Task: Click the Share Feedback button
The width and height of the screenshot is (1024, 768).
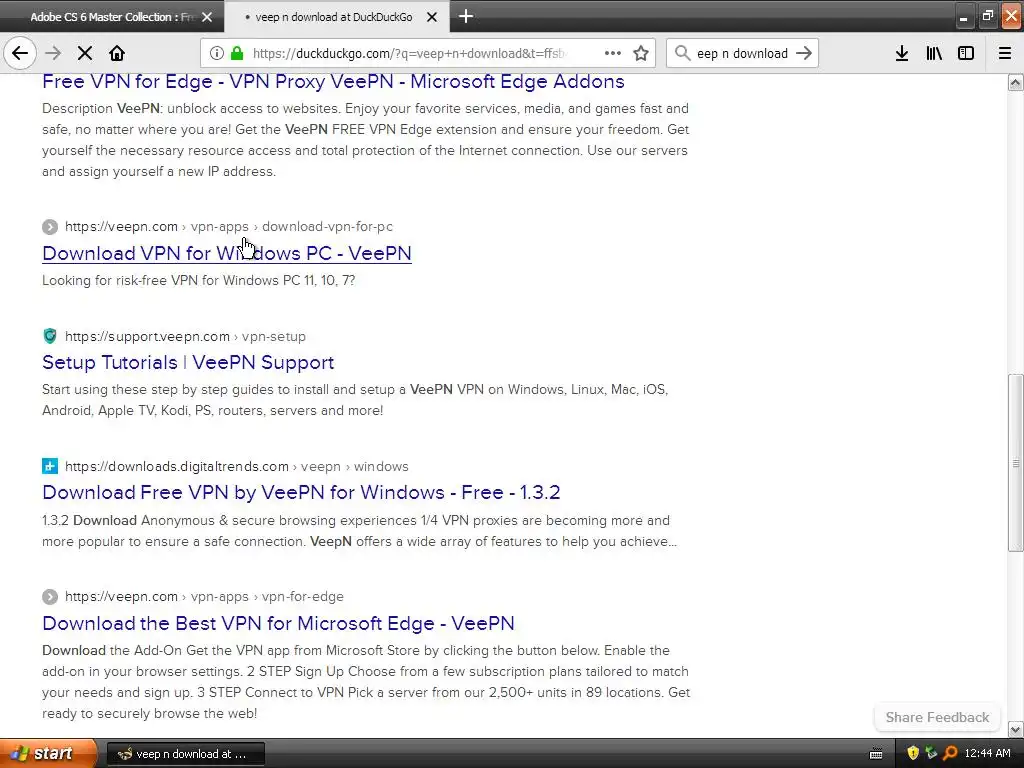Action: point(937,717)
